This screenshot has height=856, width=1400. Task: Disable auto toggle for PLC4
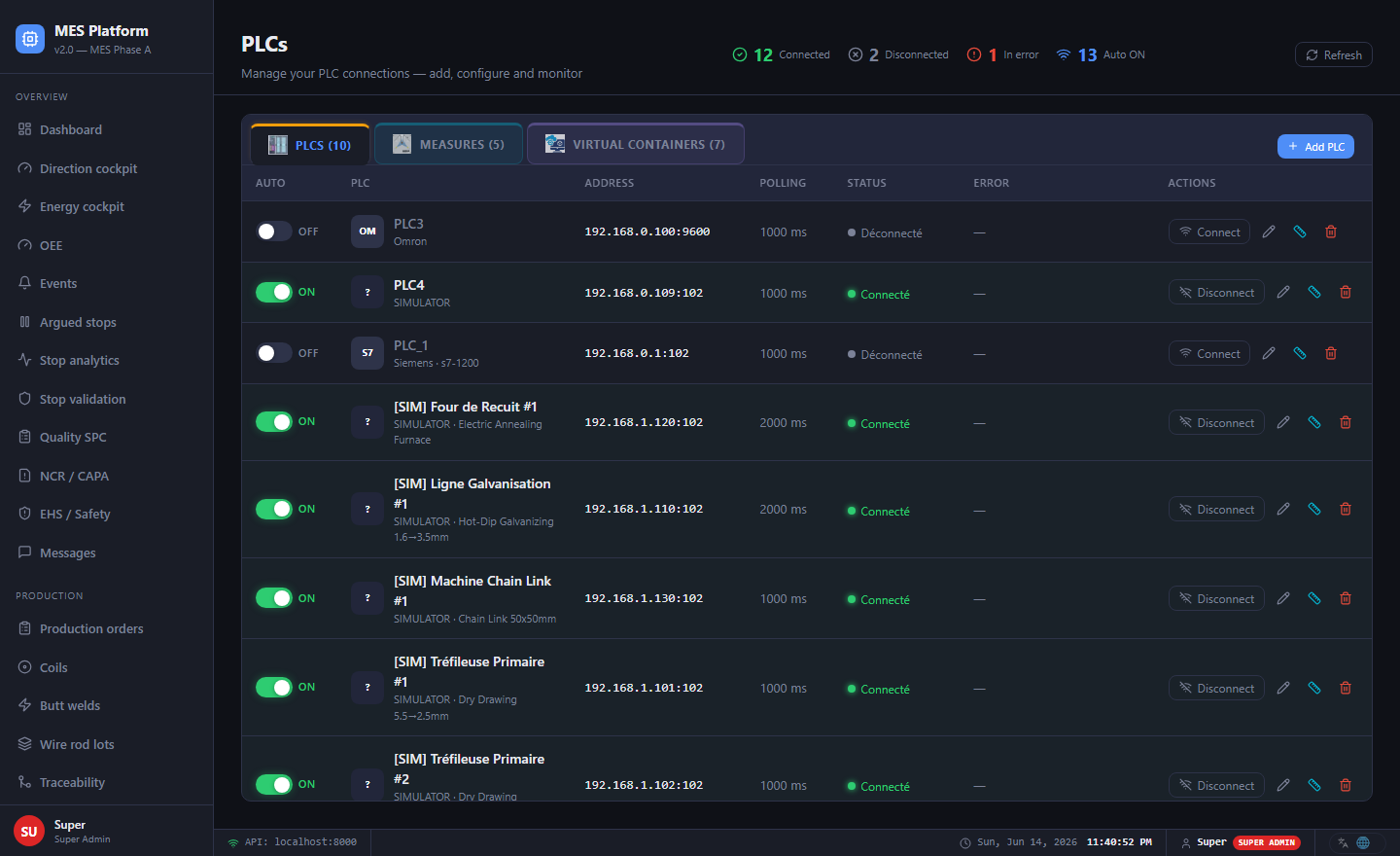click(274, 292)
